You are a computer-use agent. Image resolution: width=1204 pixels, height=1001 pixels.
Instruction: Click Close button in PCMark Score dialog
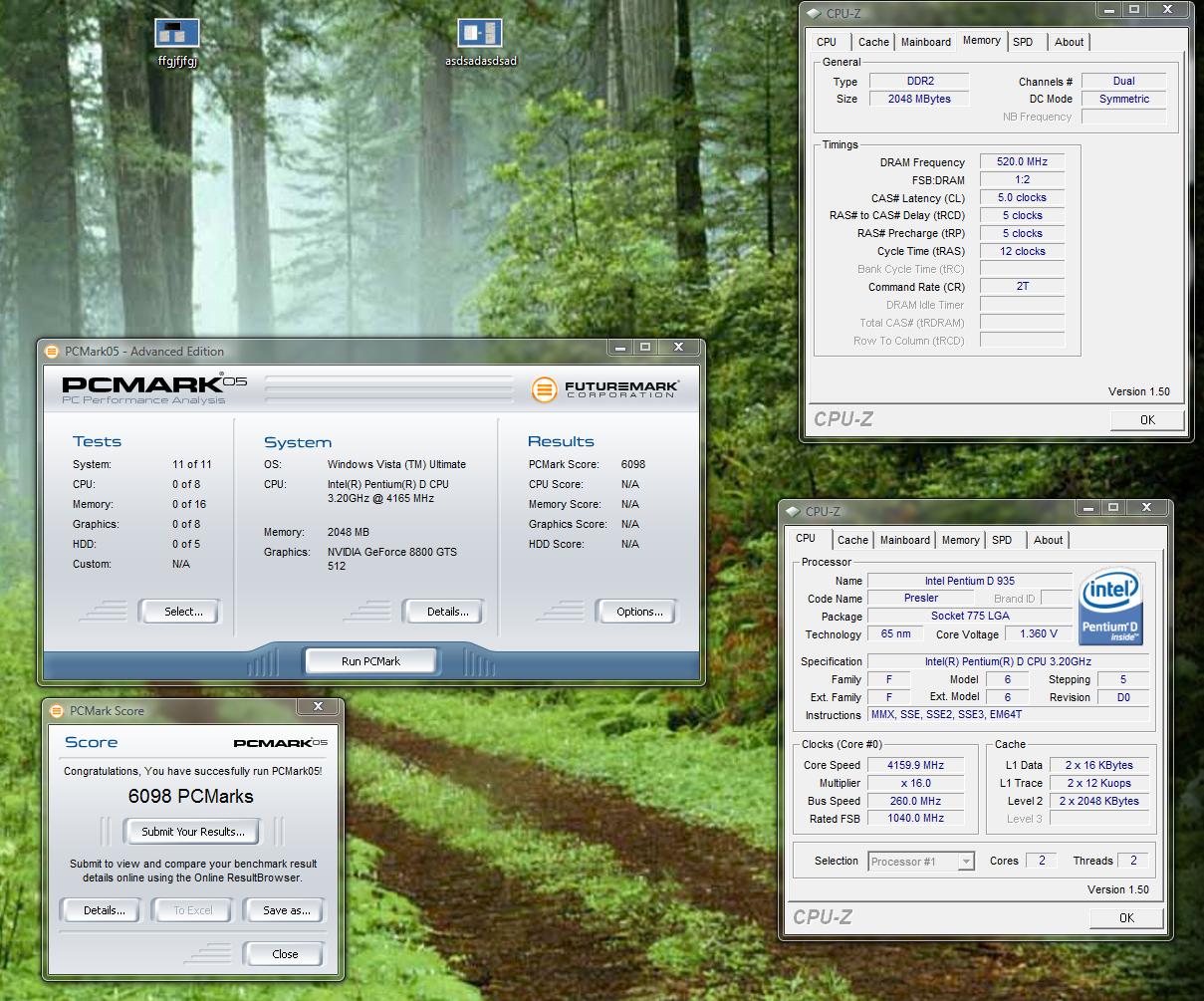tap(285, 954)
